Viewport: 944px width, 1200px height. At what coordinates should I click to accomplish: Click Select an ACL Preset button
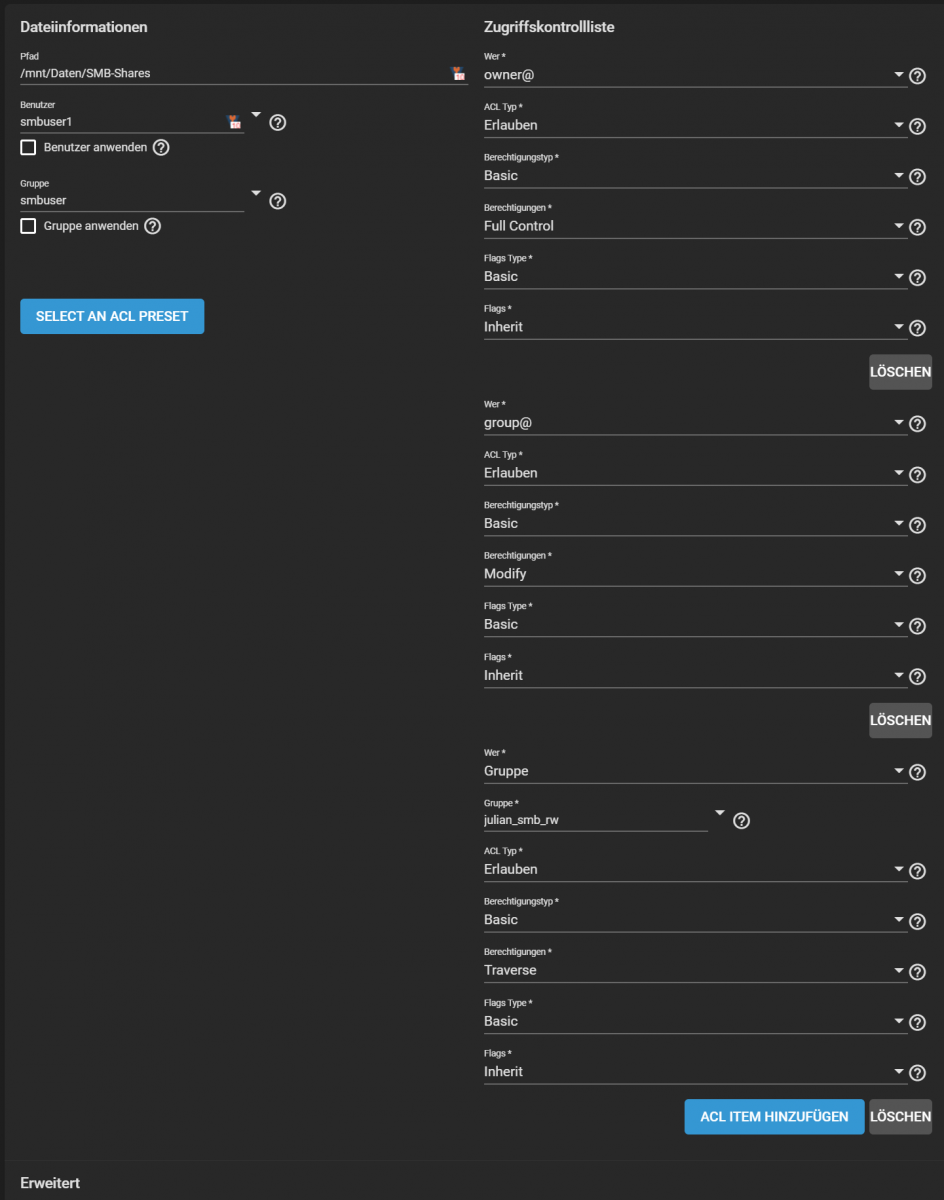pyautogui.click(x=112, y=316)
